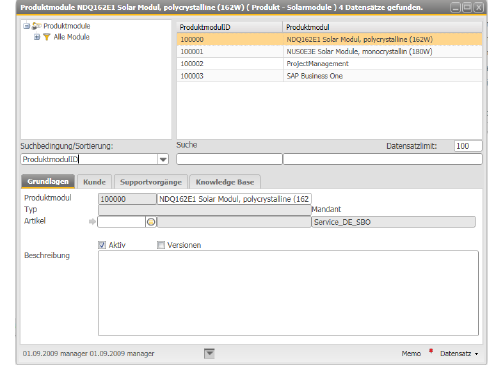Open the Memo link in footer

coord(411,353)
